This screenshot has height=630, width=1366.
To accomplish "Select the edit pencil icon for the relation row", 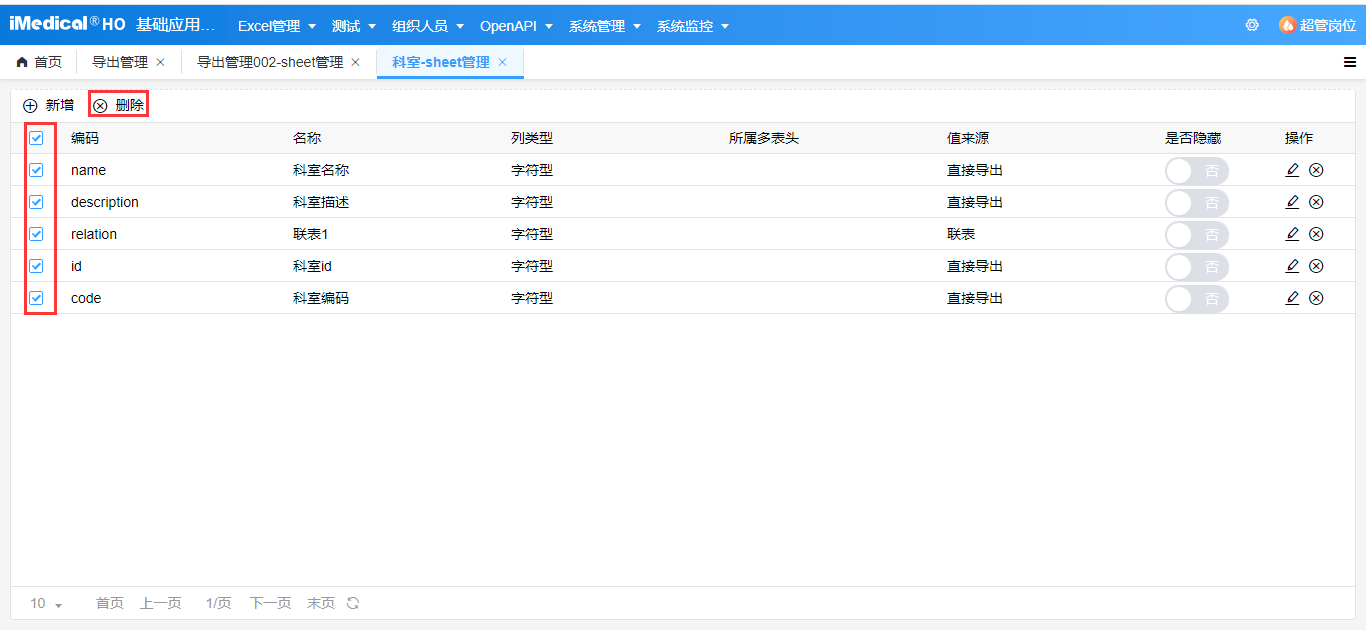I will coord(1292,234).
